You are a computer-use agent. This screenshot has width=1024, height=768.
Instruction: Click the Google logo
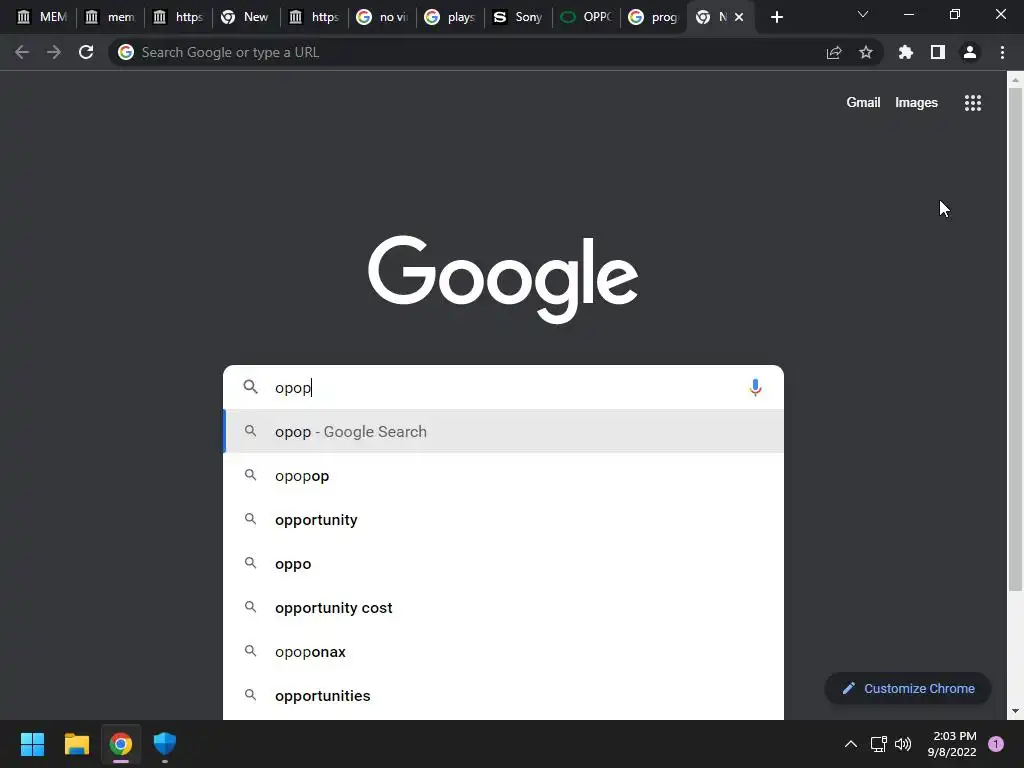[503, 279]
